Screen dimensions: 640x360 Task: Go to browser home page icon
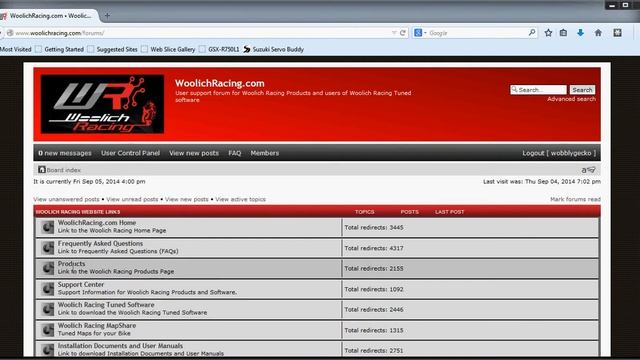point(598,33)
